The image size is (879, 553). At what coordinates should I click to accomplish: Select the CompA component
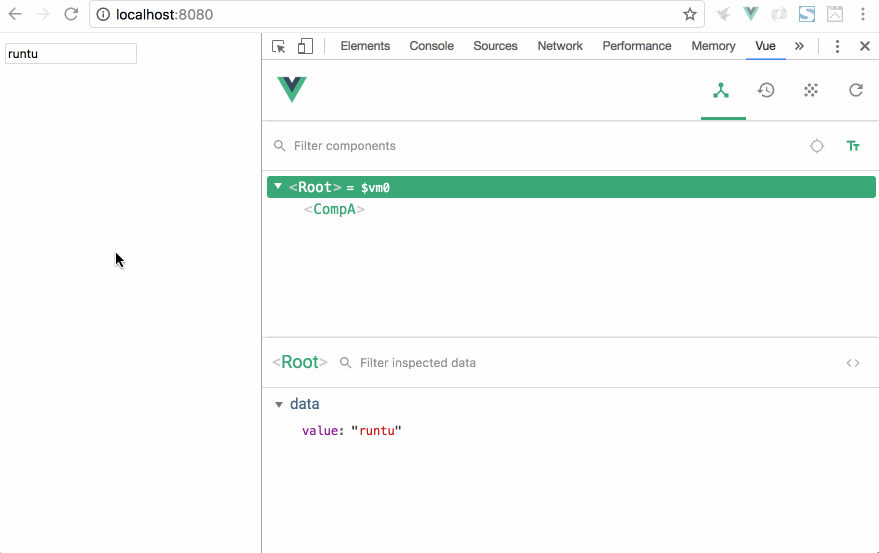click(334, 210)
